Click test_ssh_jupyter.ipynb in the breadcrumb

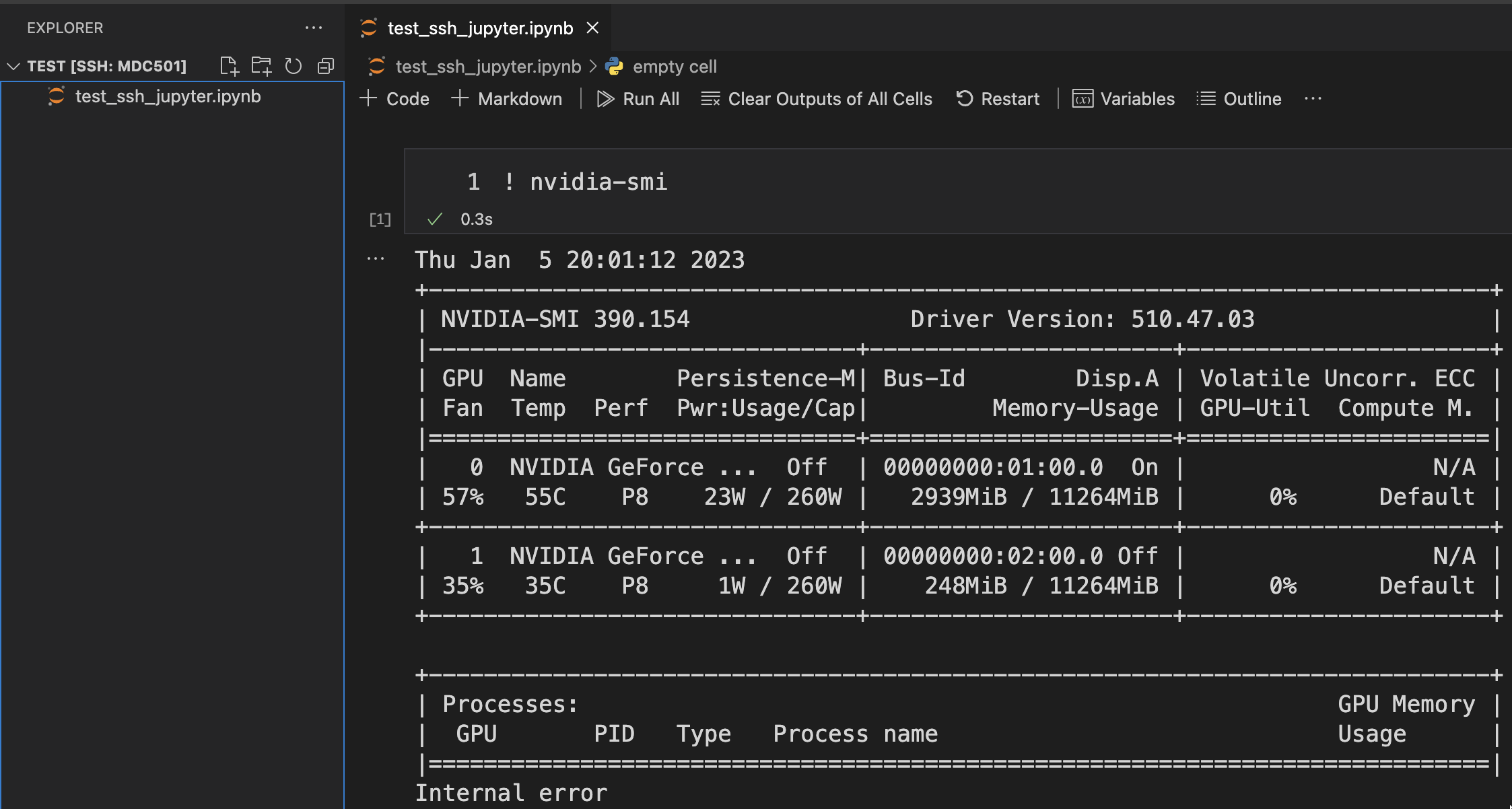click(x=488, y=67)
